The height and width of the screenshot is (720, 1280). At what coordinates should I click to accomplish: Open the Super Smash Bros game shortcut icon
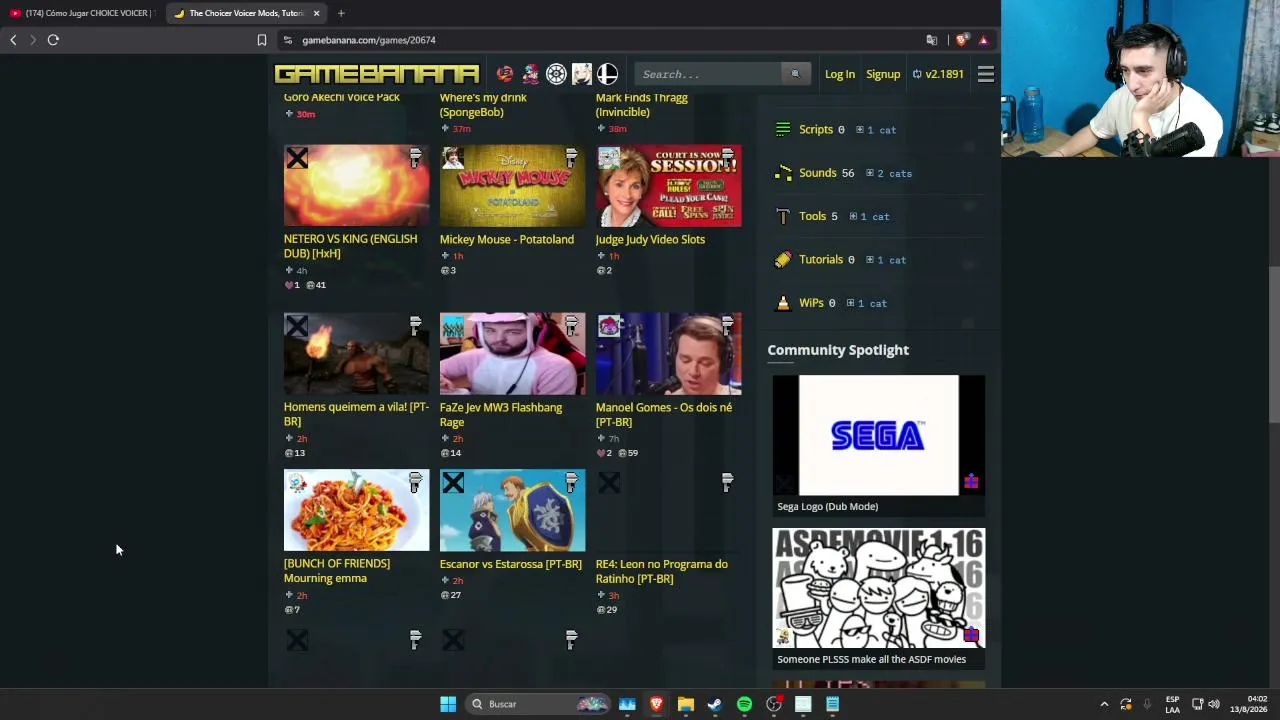608,74
